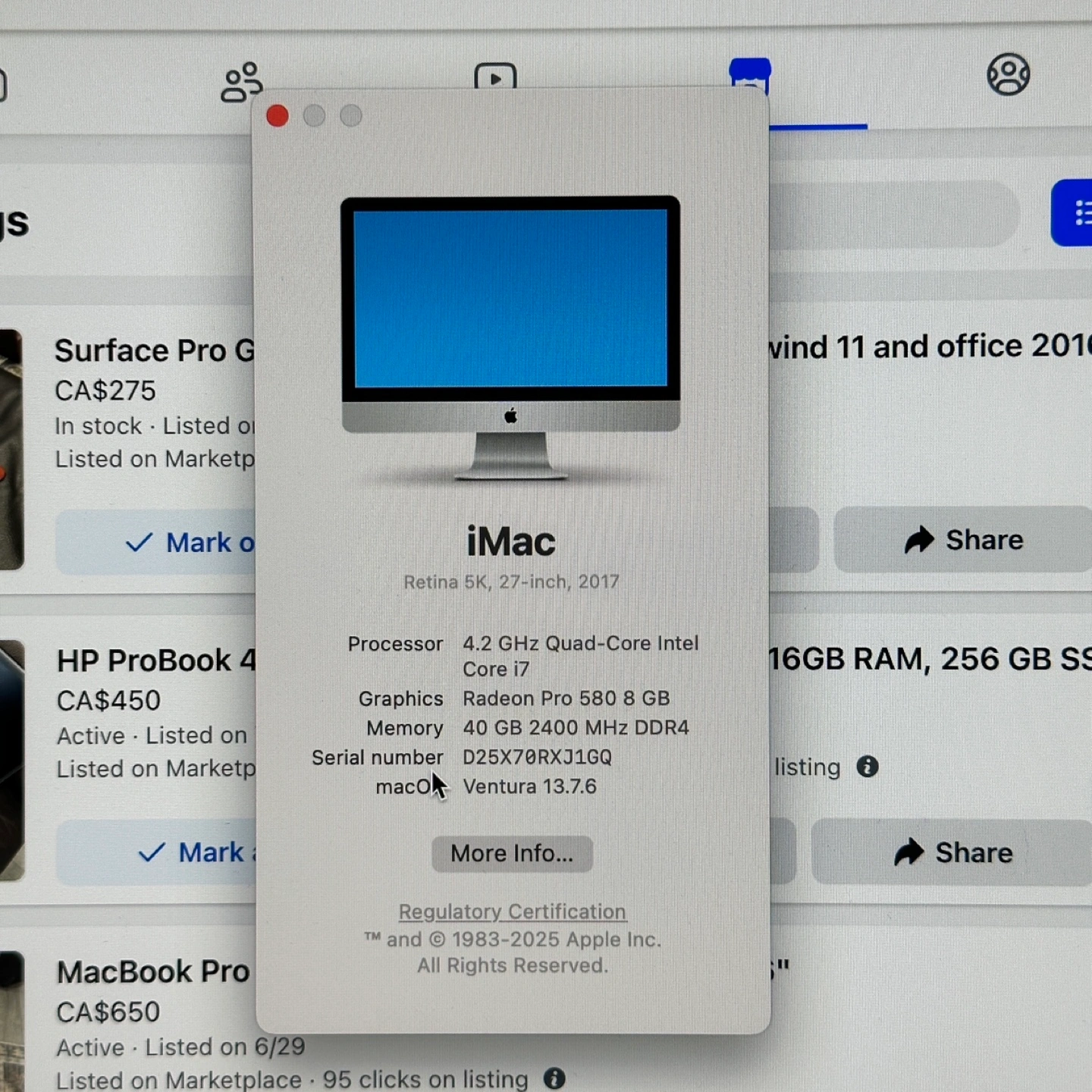Click the CA$450 HP ProBook price
The height and width of the screenshot is (1092, 1092).
coord(108,700)
